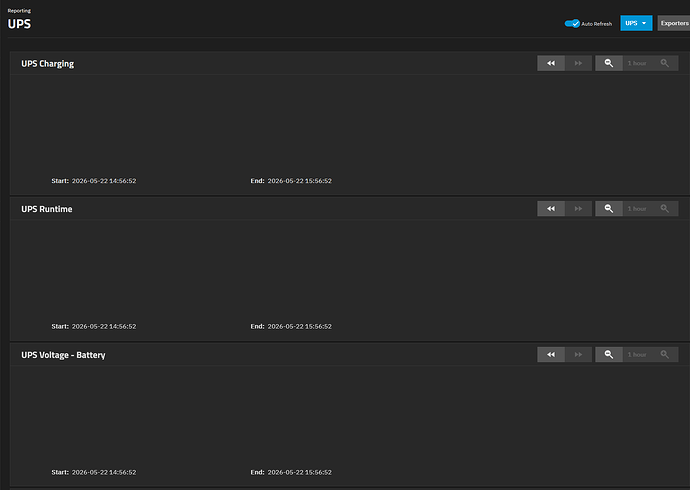Step forward in UPS Runtime chart

pyautogui.click(x=578, y=208)
